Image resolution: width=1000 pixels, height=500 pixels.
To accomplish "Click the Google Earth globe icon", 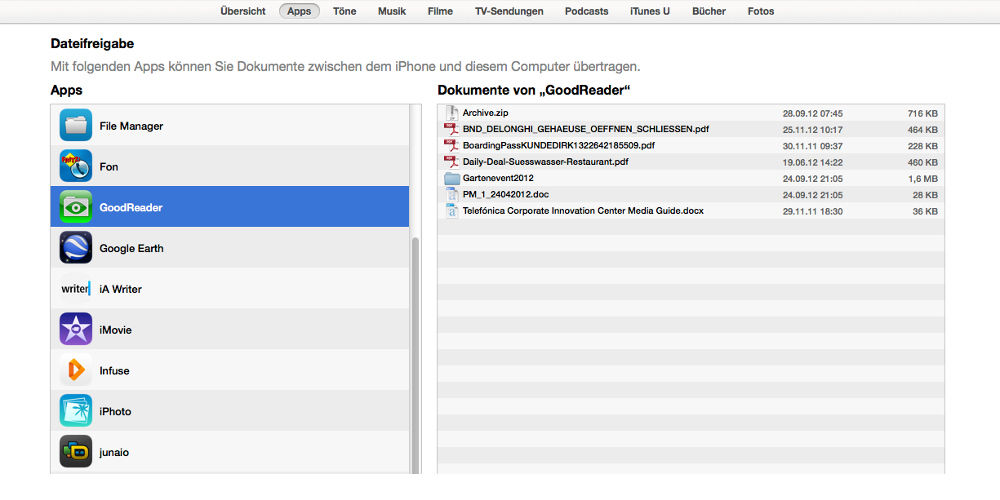I will pyautogui.click(x=76, y=247).
